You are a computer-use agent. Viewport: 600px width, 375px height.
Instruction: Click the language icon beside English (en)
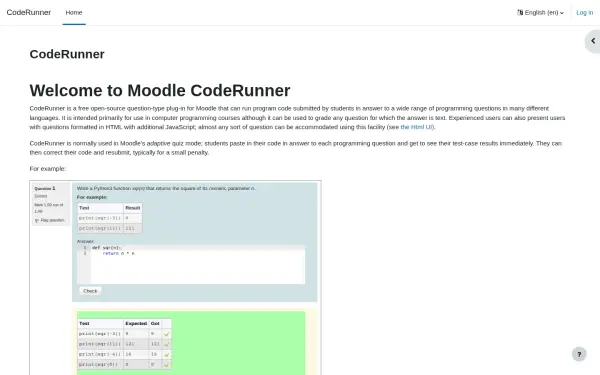click(x=520, y=13)
